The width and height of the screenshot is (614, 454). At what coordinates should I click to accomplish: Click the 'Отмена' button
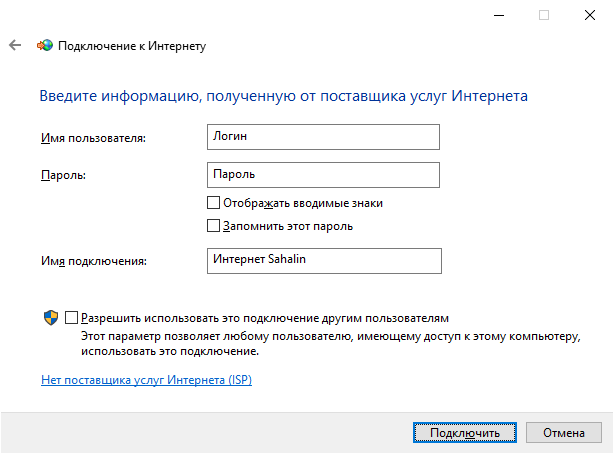click(x=563, y=432)
